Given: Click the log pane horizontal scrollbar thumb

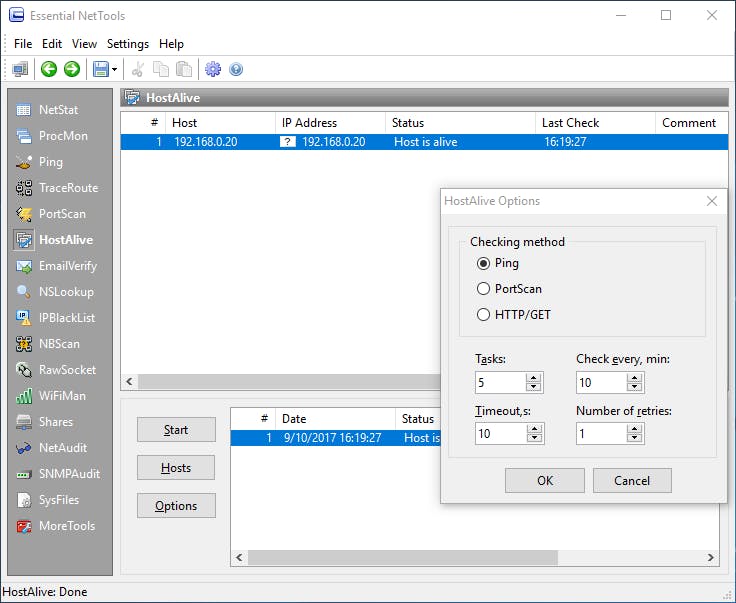Looking at the screenshot, I should (403, 557).
